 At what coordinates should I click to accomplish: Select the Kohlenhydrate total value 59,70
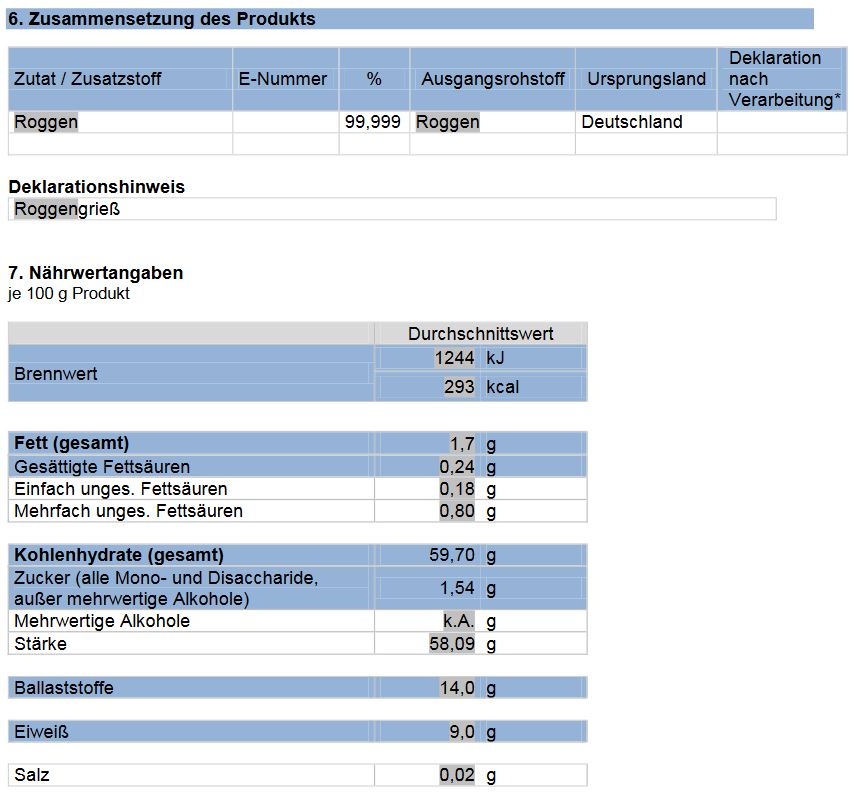pos(452,555)
